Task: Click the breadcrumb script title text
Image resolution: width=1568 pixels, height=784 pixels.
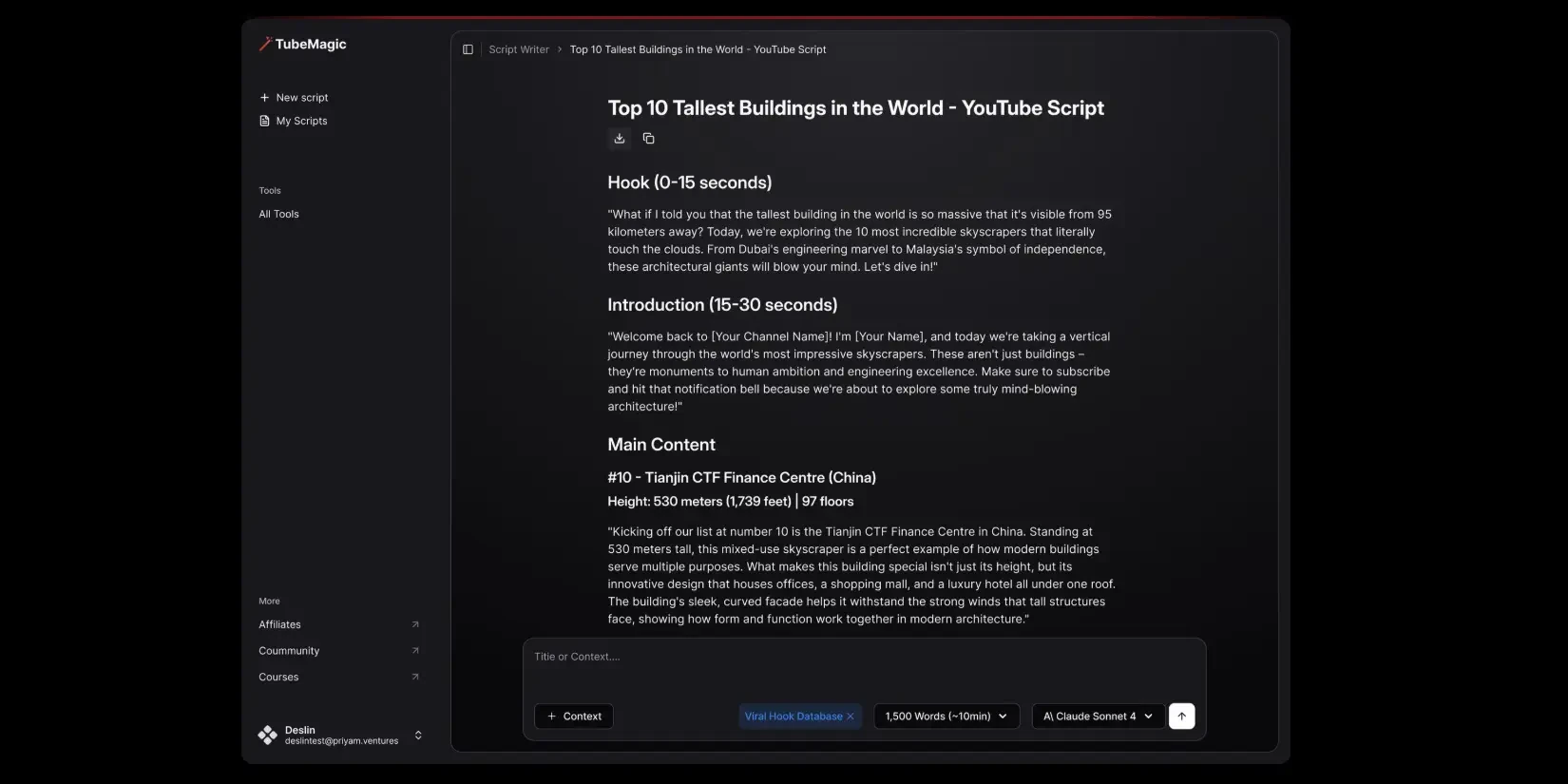Action: coord(698,49)
